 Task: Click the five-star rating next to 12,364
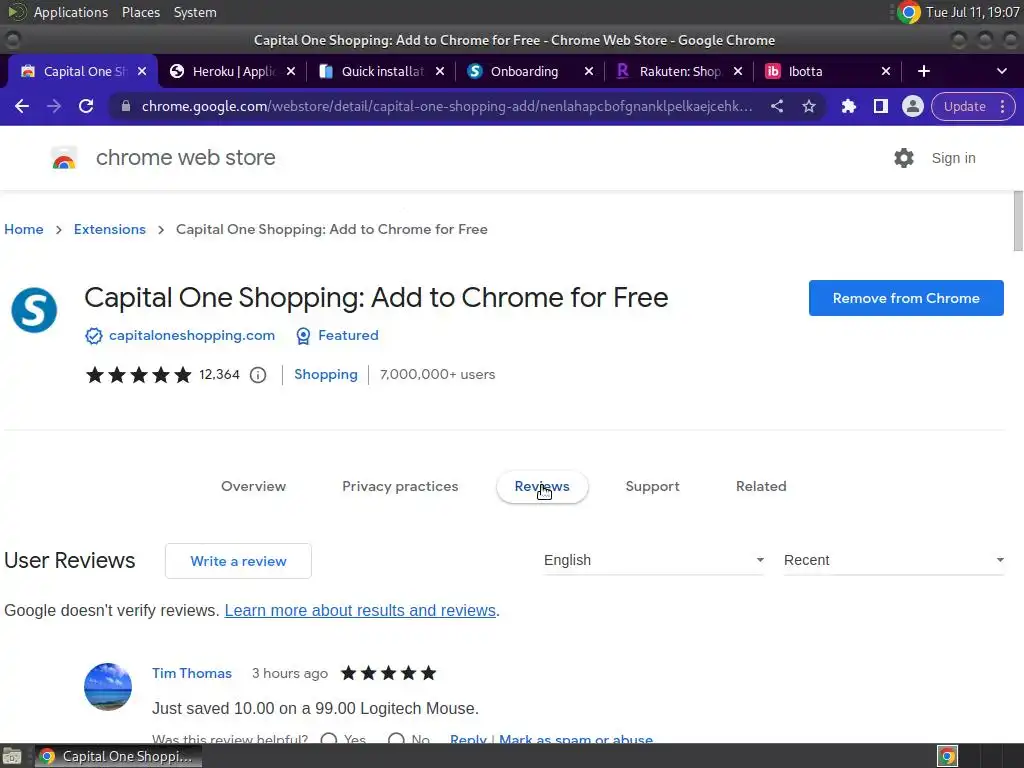coord(138,375)
